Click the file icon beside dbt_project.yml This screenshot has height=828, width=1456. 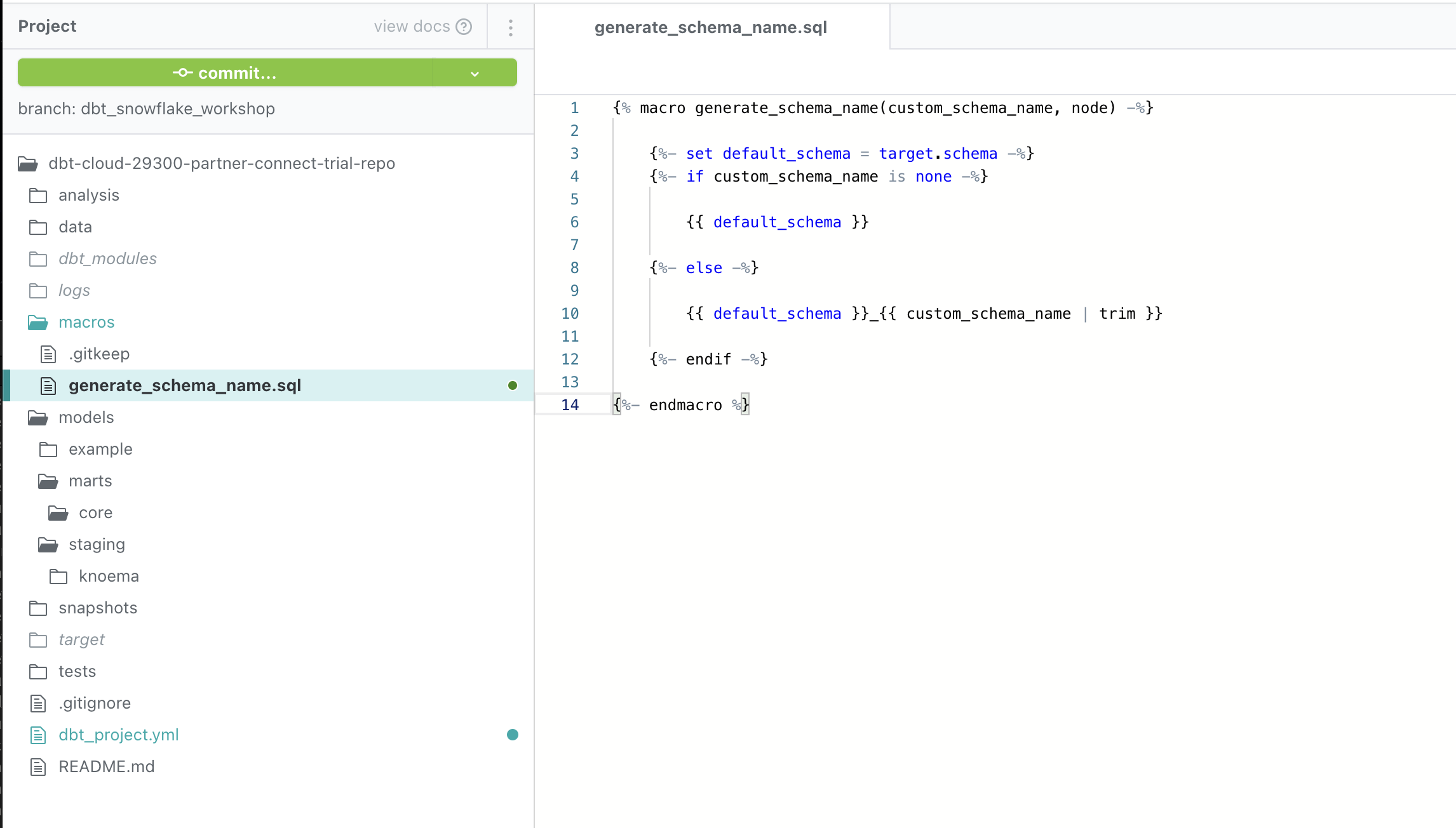(39, 735)
